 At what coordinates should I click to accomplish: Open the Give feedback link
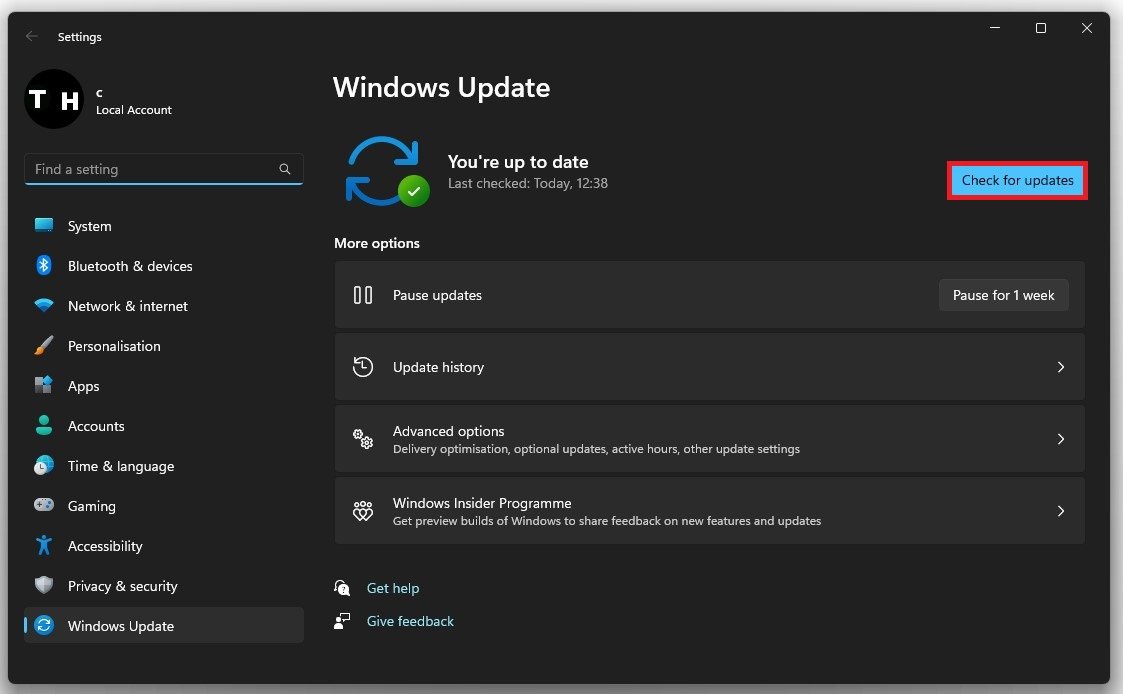pyautogui.click(x=410, y=621)
